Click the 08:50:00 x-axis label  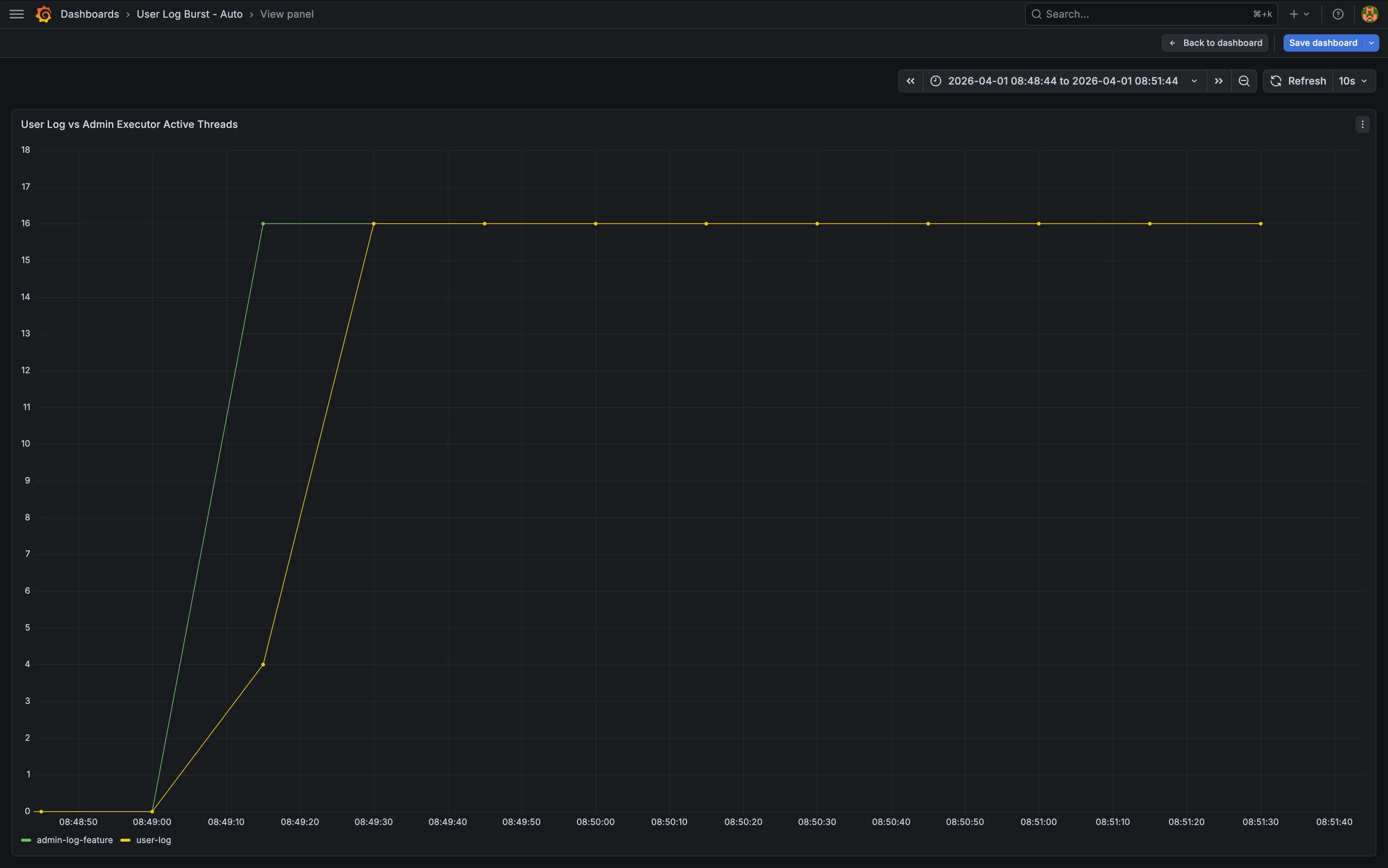click(596, 822)
